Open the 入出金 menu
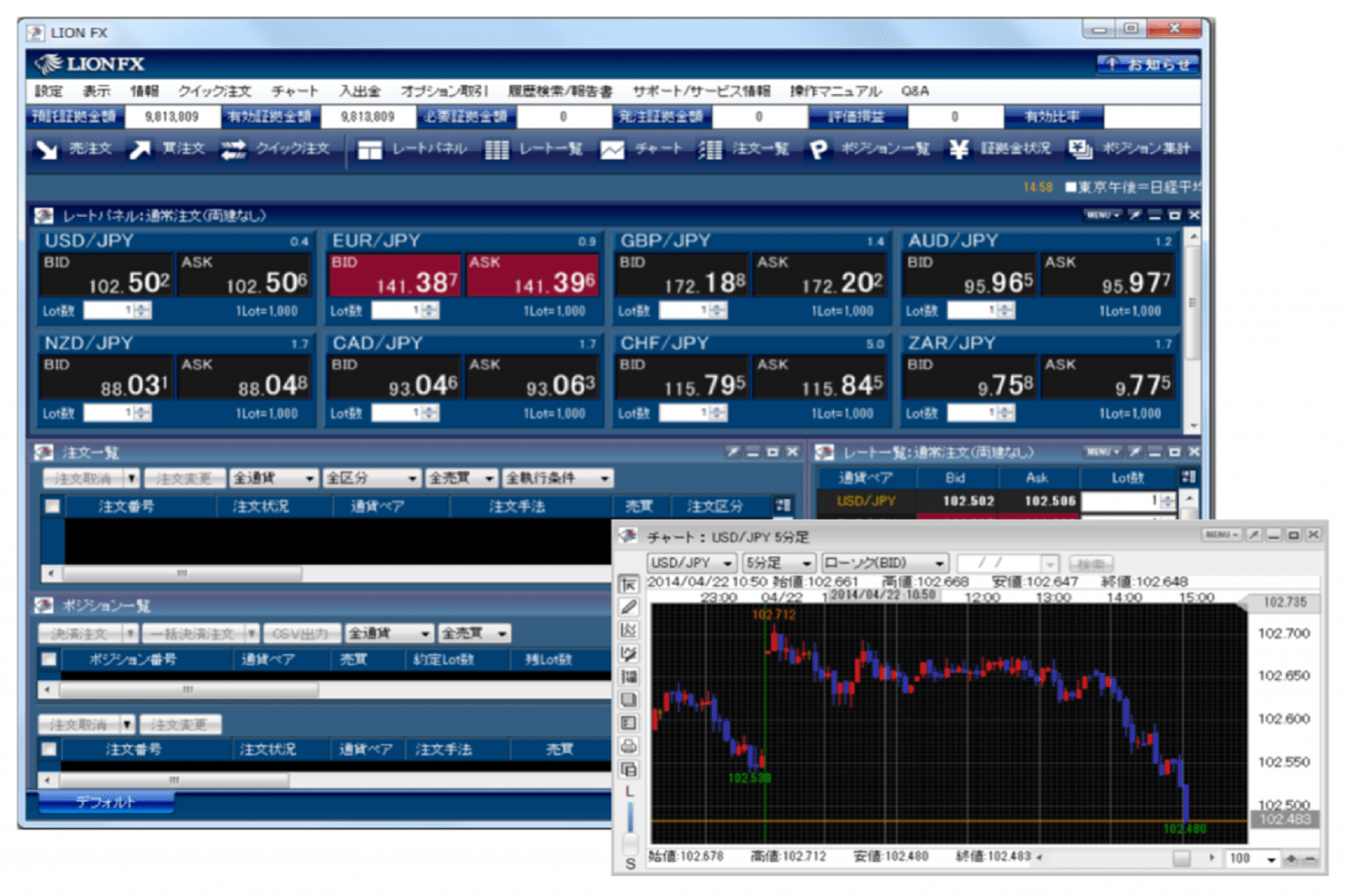Image resolution: width=1345 pixels, height=896 pixels. [x=360, y=91]
